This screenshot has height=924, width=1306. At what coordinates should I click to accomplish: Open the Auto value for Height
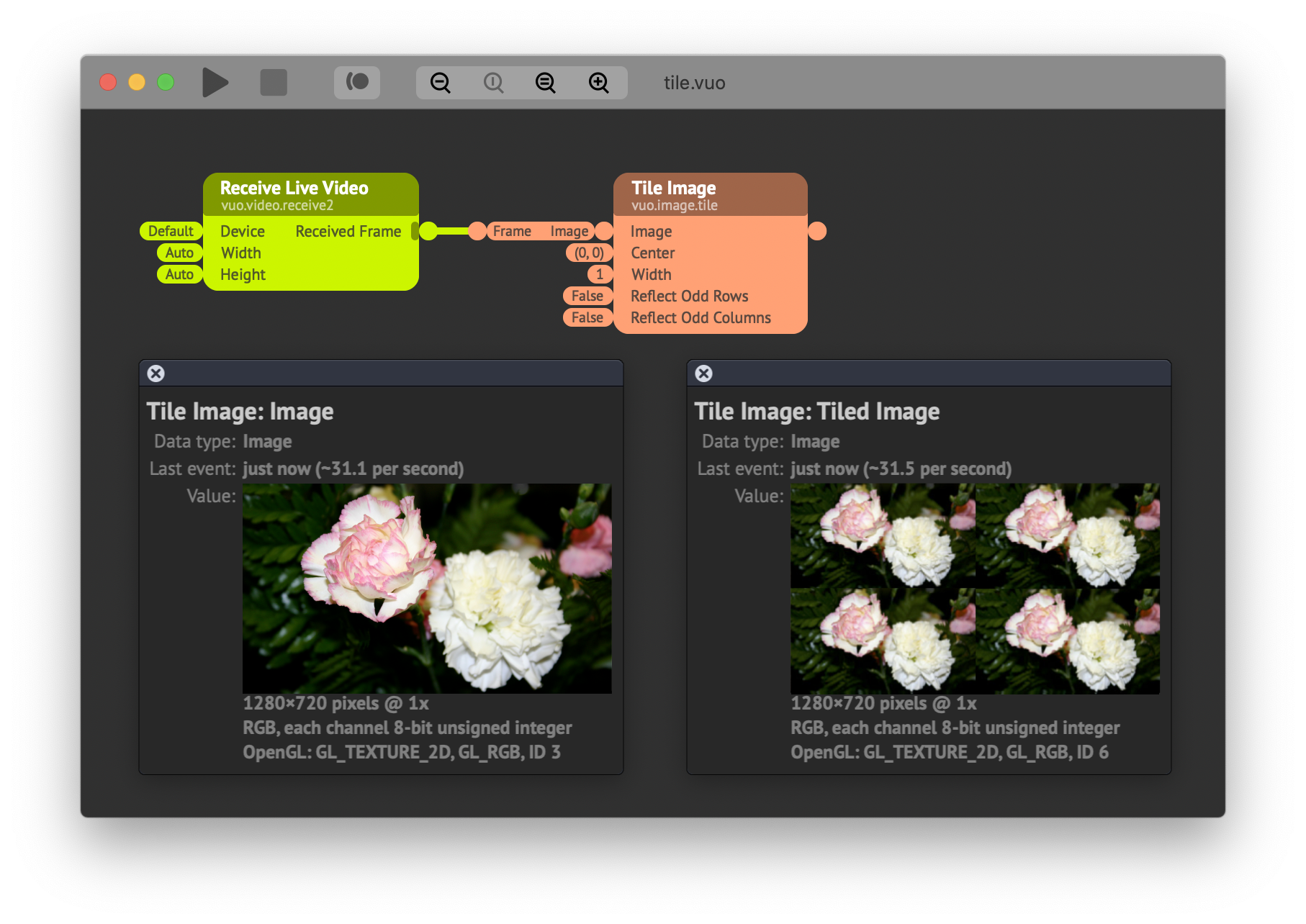pos(179,274)
